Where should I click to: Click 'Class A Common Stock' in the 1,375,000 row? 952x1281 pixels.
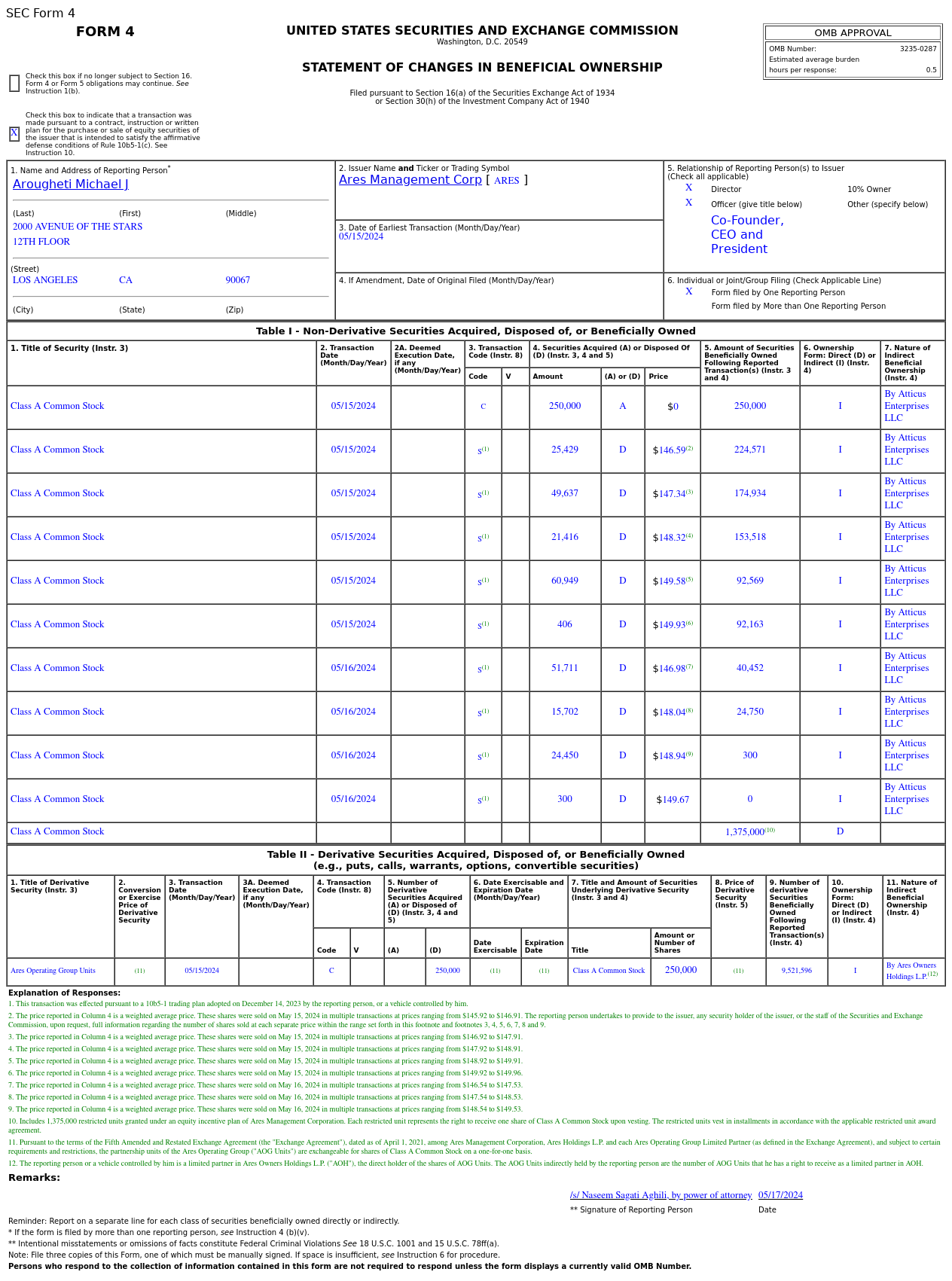pyautogui.click(x=57, y=831)
